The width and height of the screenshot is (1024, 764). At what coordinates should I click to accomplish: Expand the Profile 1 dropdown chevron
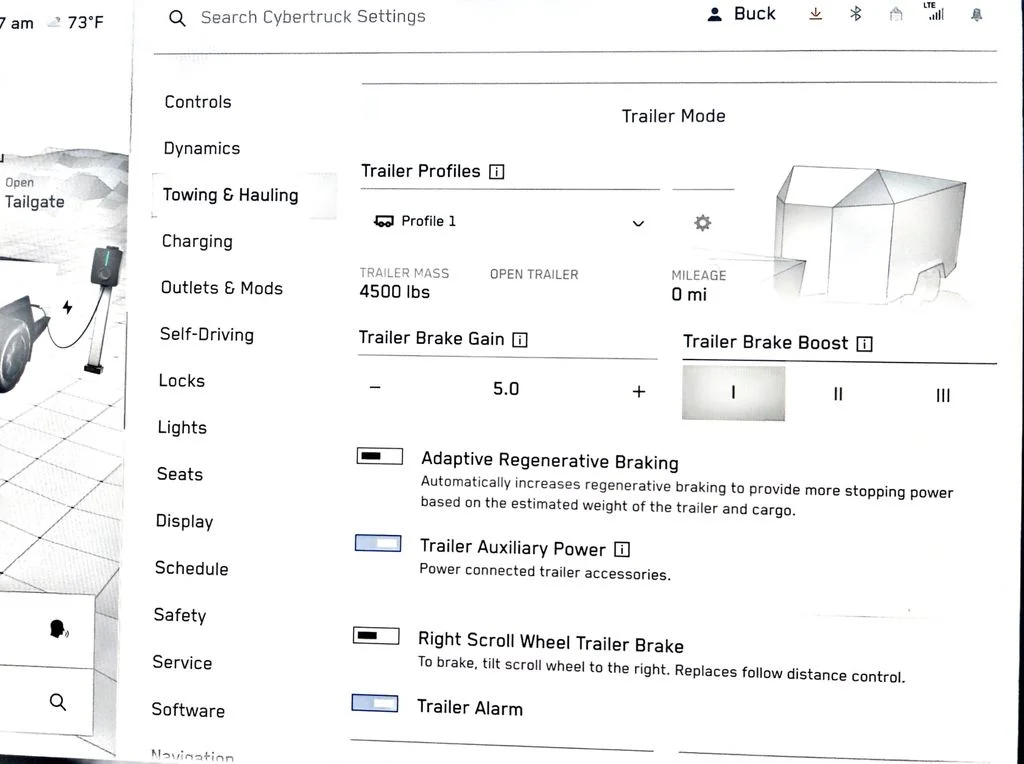tap(638, 223)
